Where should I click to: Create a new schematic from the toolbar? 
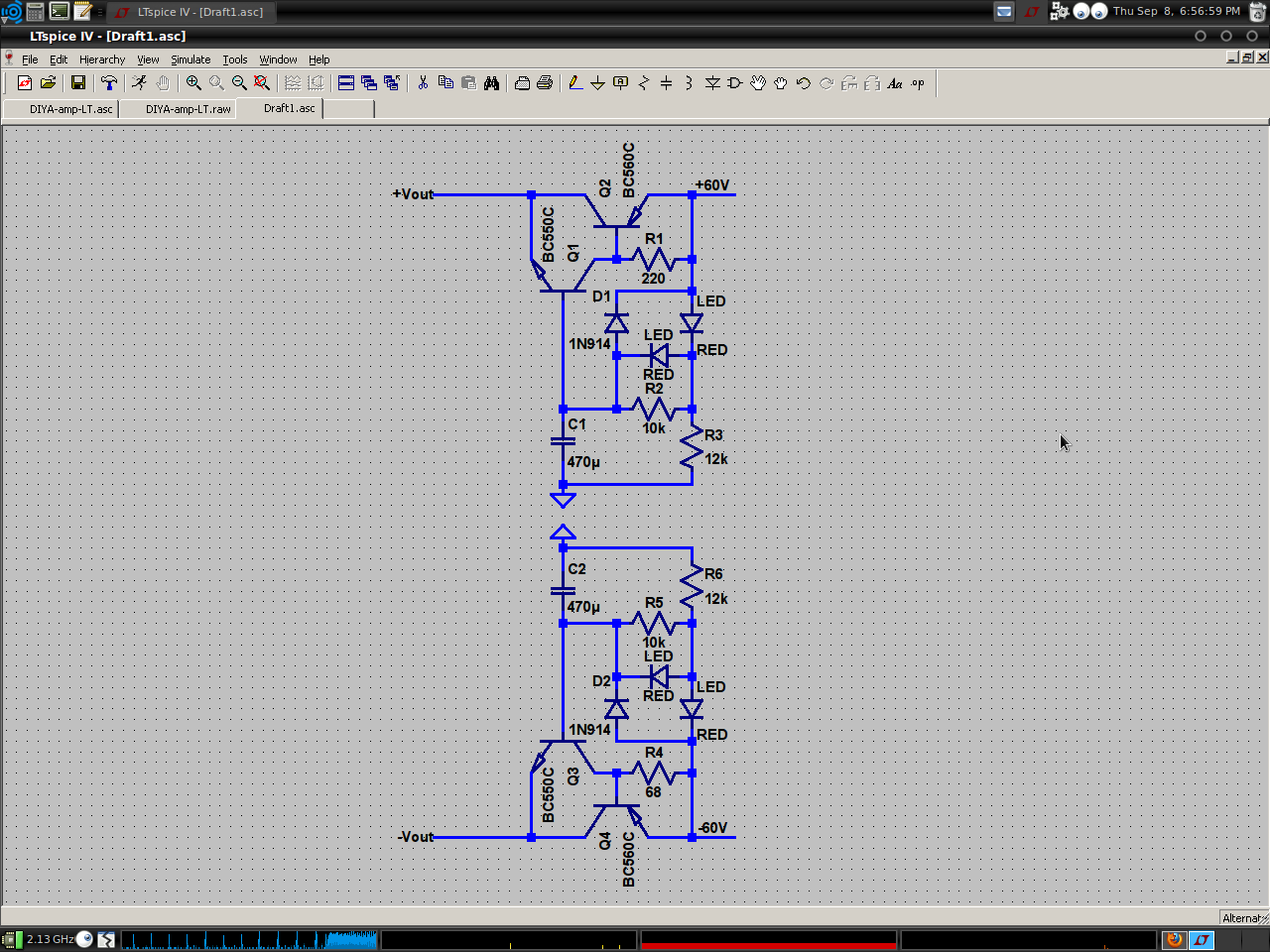pyautogui.click(x=25, y=83)
